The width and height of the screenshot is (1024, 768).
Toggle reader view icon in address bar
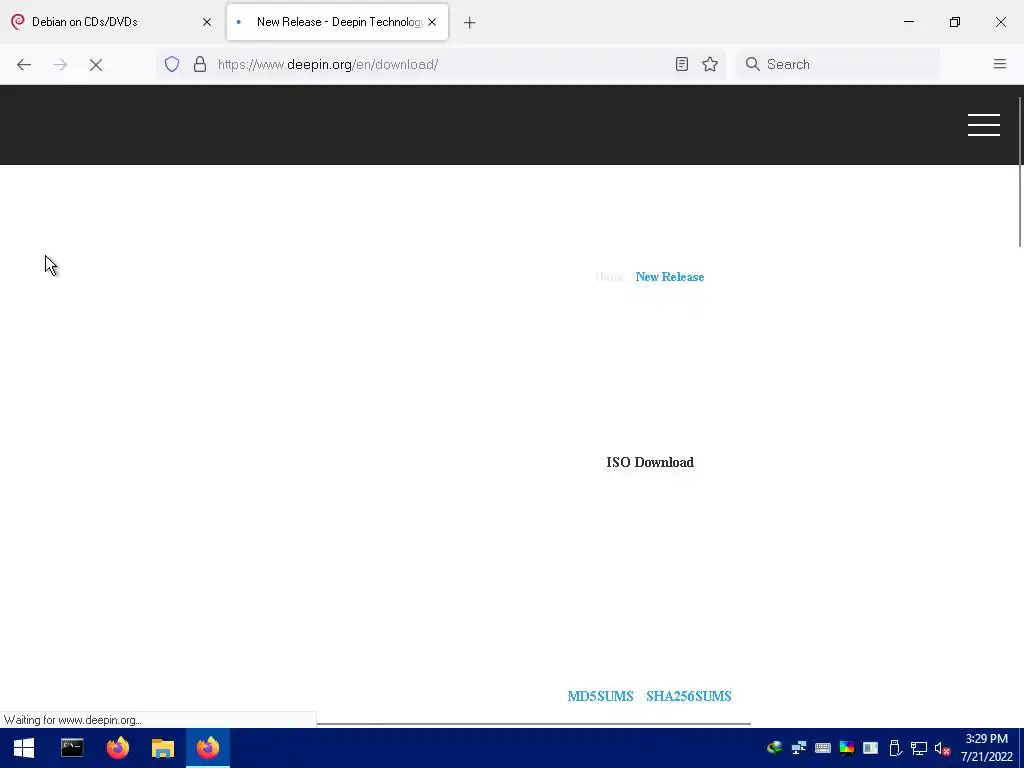(682, 64)
